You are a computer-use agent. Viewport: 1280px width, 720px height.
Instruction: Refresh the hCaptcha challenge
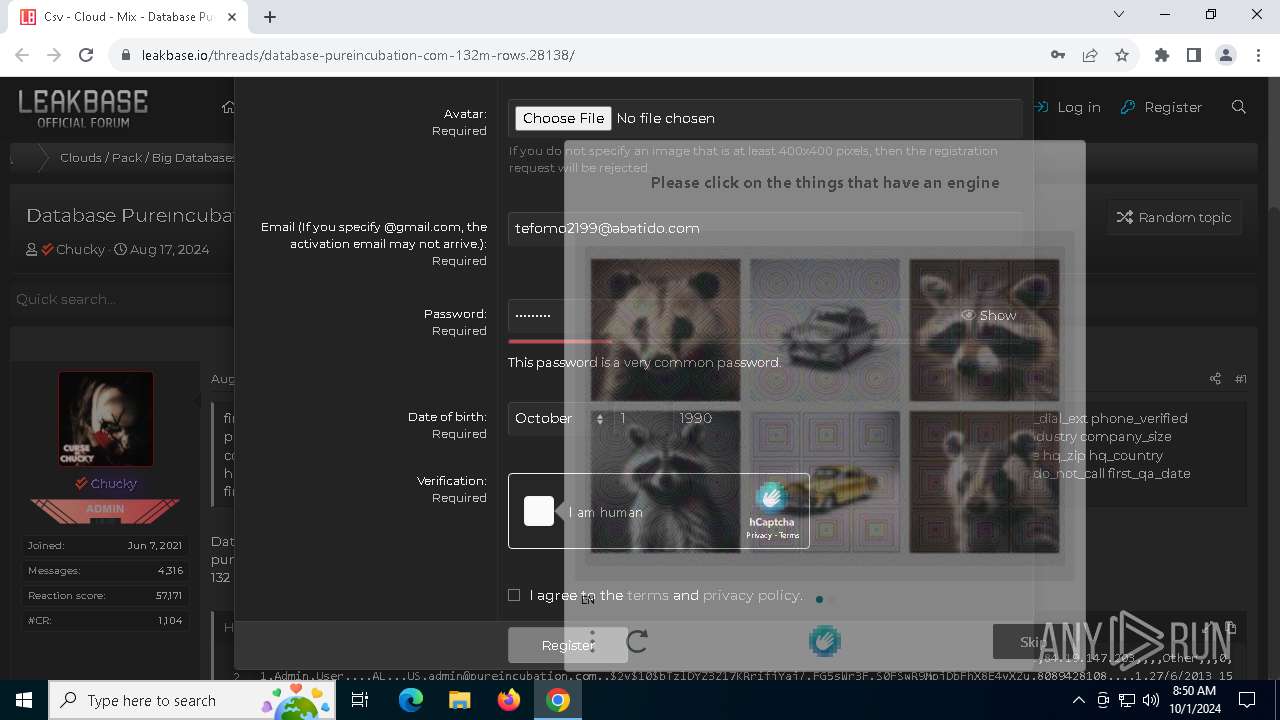point(637,641)
